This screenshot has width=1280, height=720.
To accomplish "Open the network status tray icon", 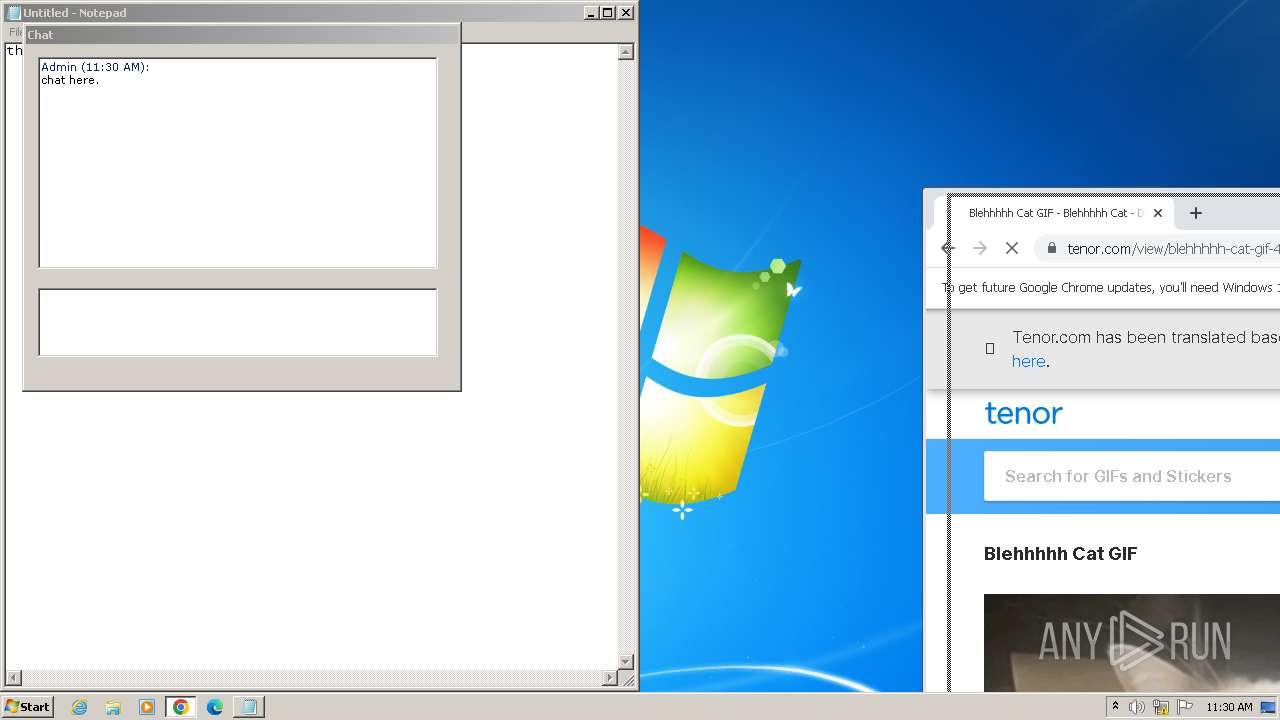I will click(1161, 707).
